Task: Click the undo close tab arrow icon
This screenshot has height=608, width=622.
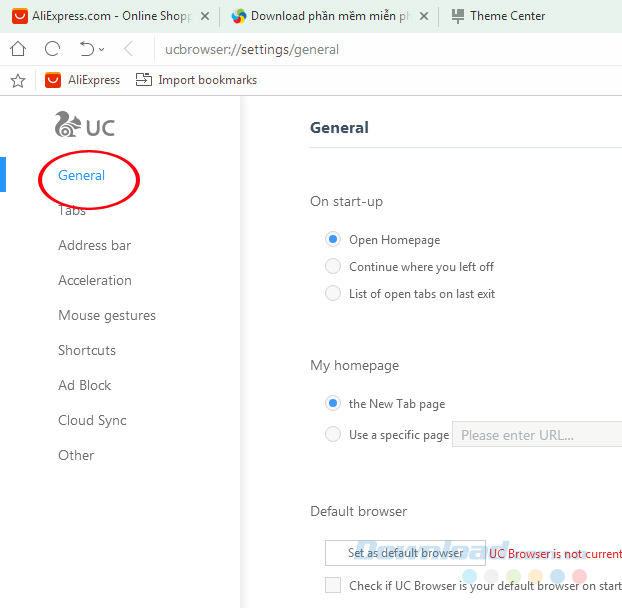Action: (x=86, y=49)
